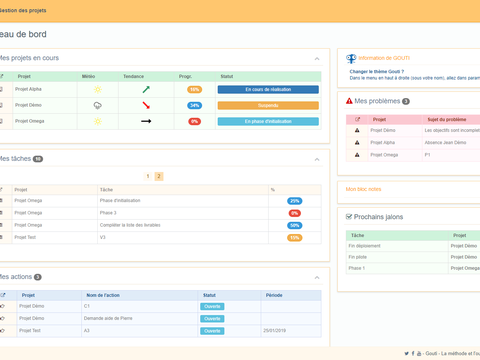Viewport: 480px width, 360px height.
Task: Click the 0% progress badge of Projet Omega project
Action: pyautogui.click(x=194, y=121)
